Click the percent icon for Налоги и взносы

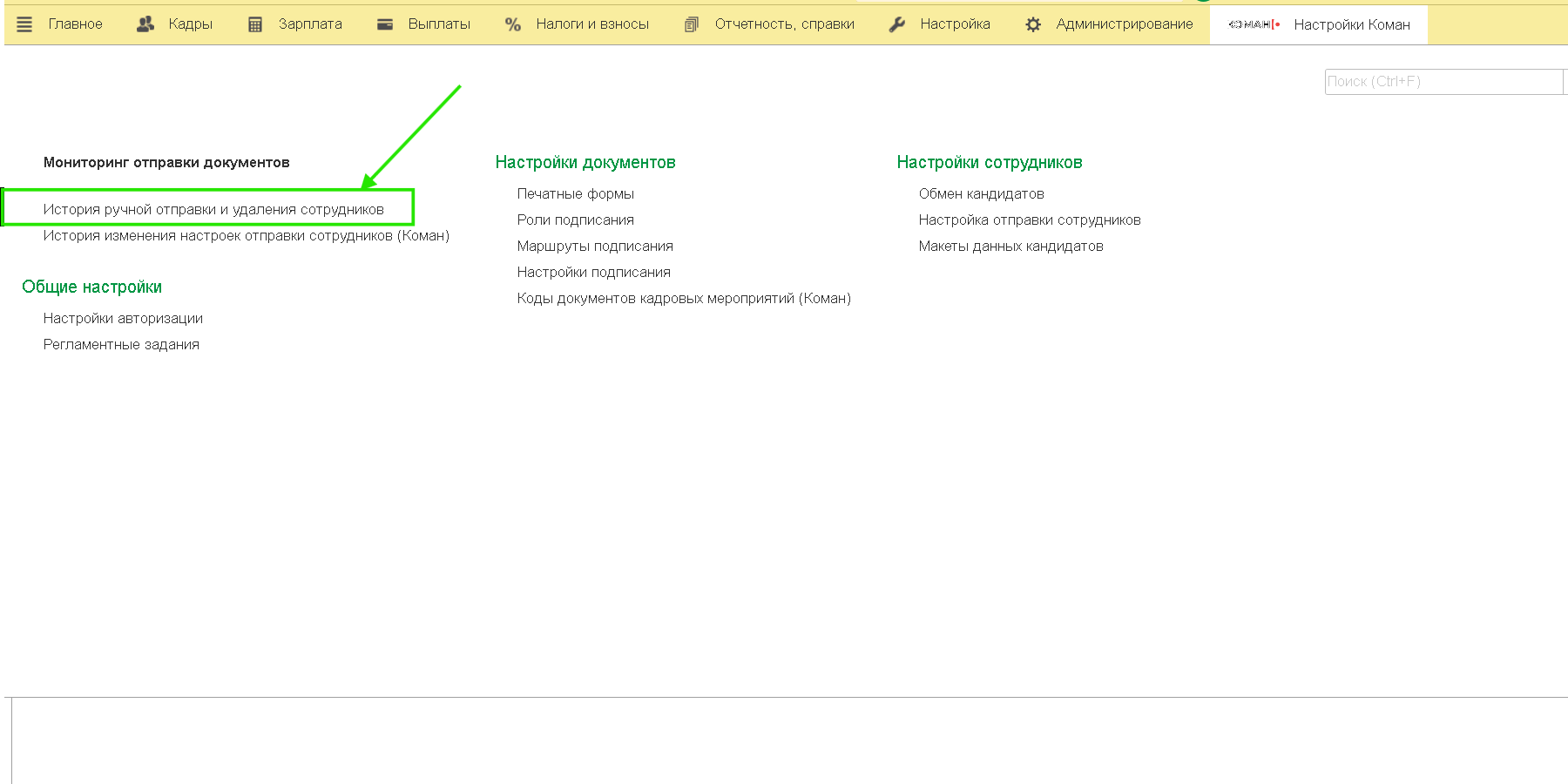(x=513, y=24)
